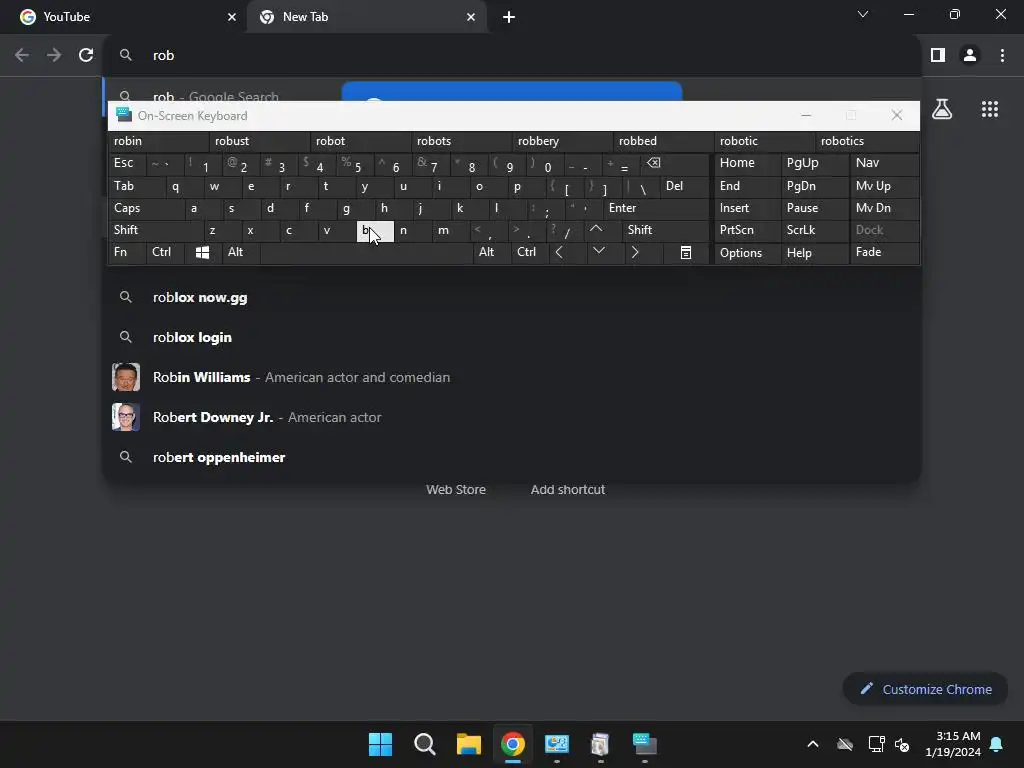The height and width of the screenshot is (768, 1024).
Task: Click Add shortcut on New Tab page
Action: [x=568, y=490]
